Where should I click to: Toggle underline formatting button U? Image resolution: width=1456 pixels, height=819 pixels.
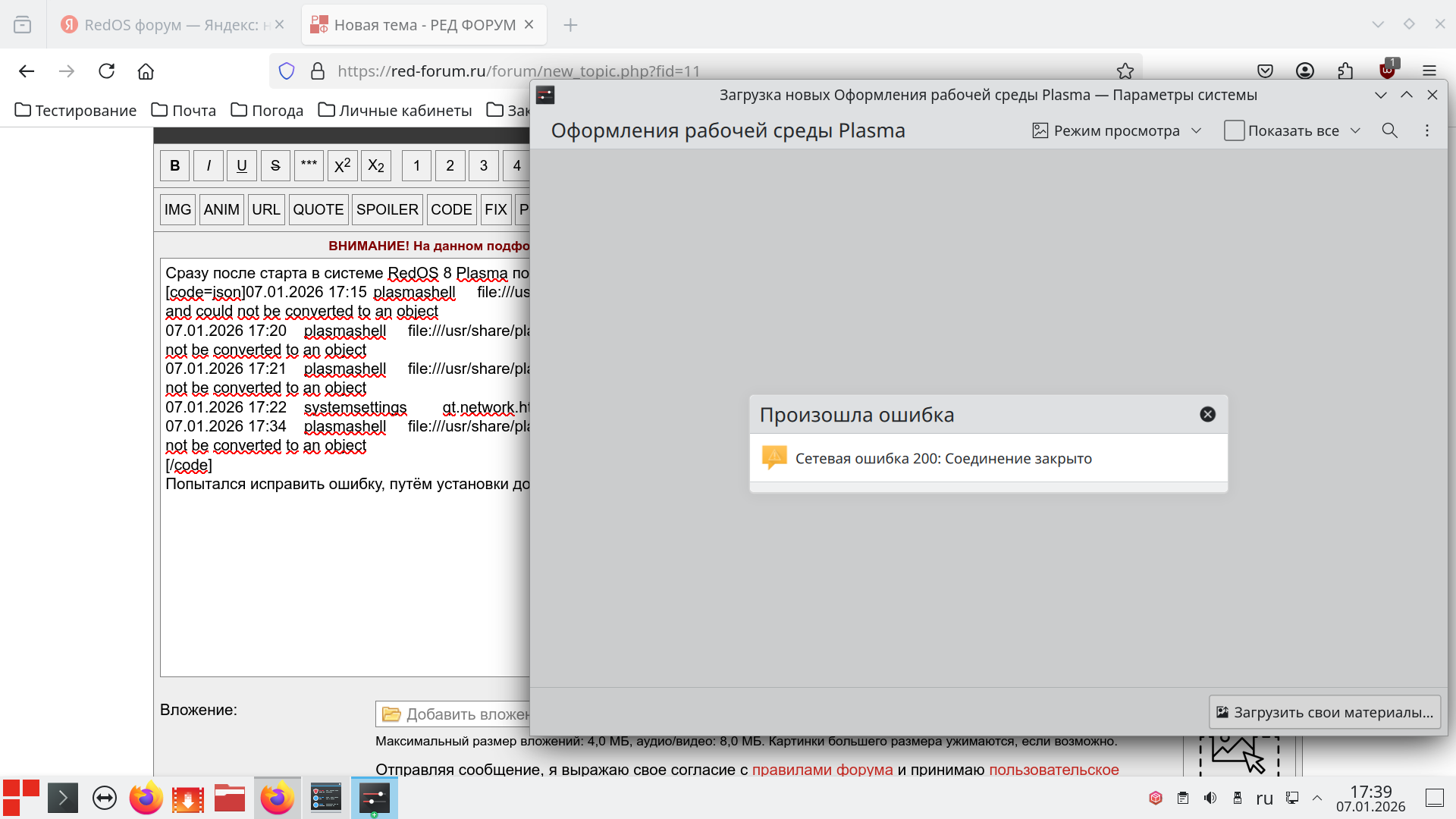tap(241, 165)
